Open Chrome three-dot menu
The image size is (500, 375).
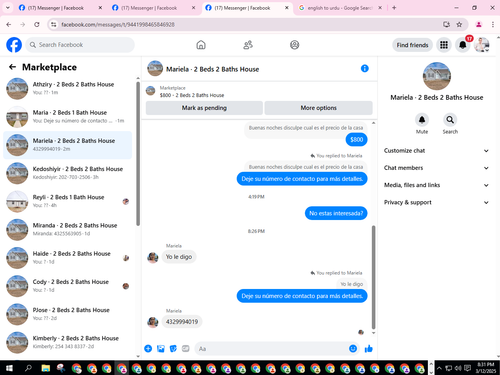click(493, 24)
